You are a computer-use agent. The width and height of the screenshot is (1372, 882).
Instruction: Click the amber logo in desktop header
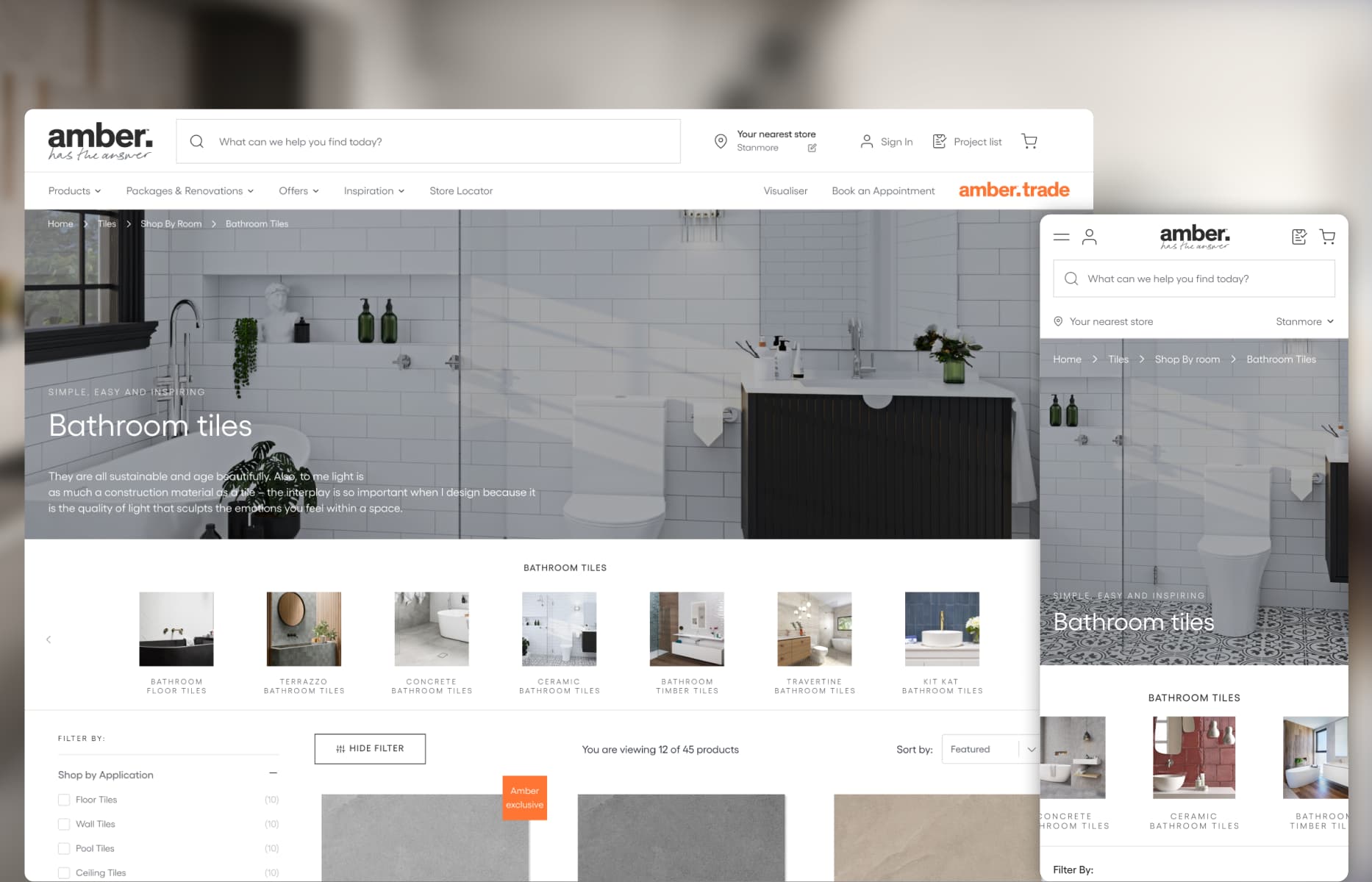100,141
